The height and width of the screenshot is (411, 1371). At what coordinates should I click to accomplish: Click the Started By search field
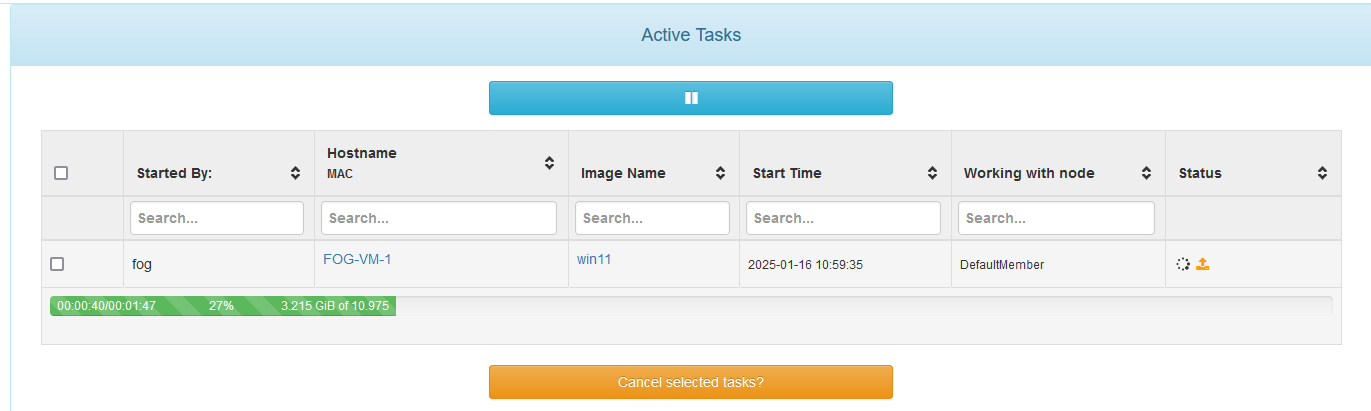[x=217, y=218]
